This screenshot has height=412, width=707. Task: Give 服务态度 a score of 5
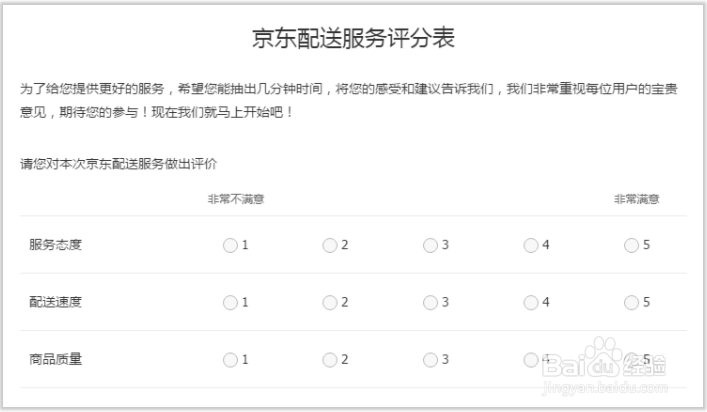click(x=631, y=245)
